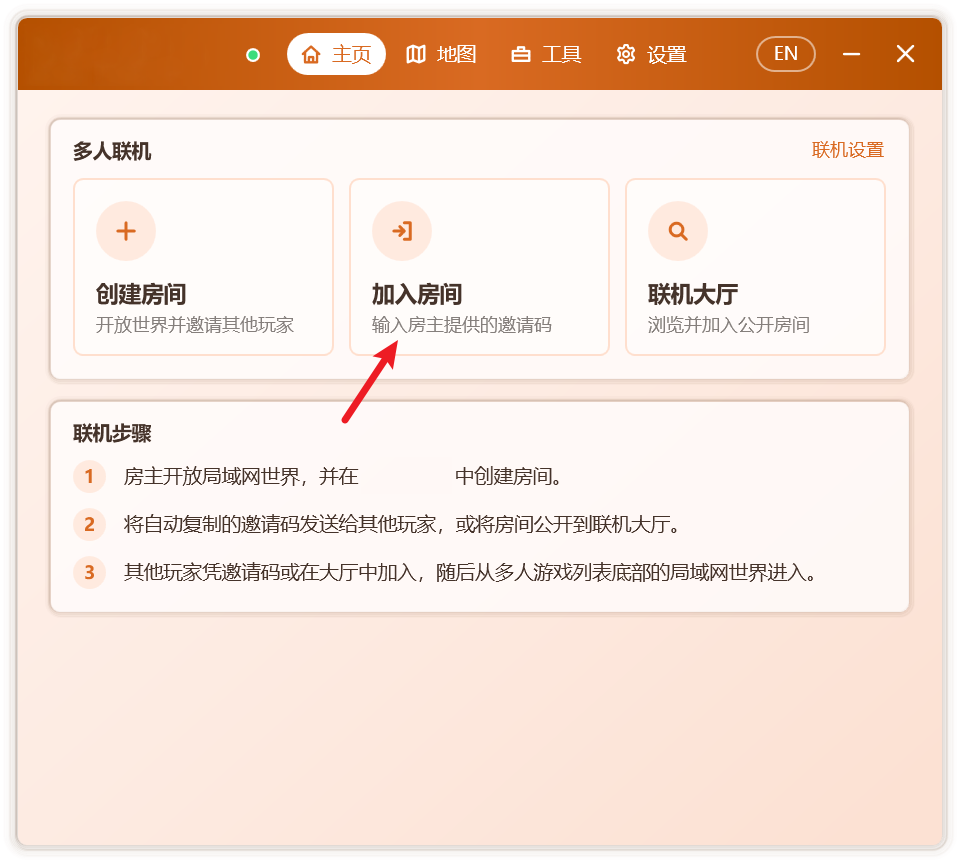Select the 加入房间 card title
The width and height of the screenshot is (960, 863).
[x=417, y=294]
